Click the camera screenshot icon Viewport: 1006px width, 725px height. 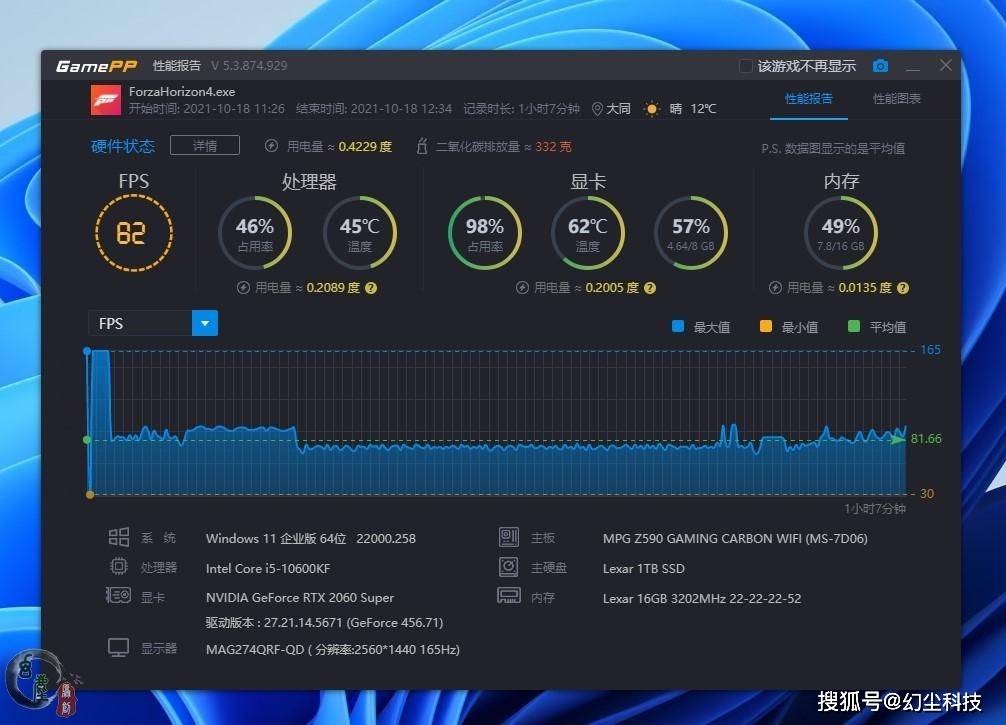[x=880, y=65]
